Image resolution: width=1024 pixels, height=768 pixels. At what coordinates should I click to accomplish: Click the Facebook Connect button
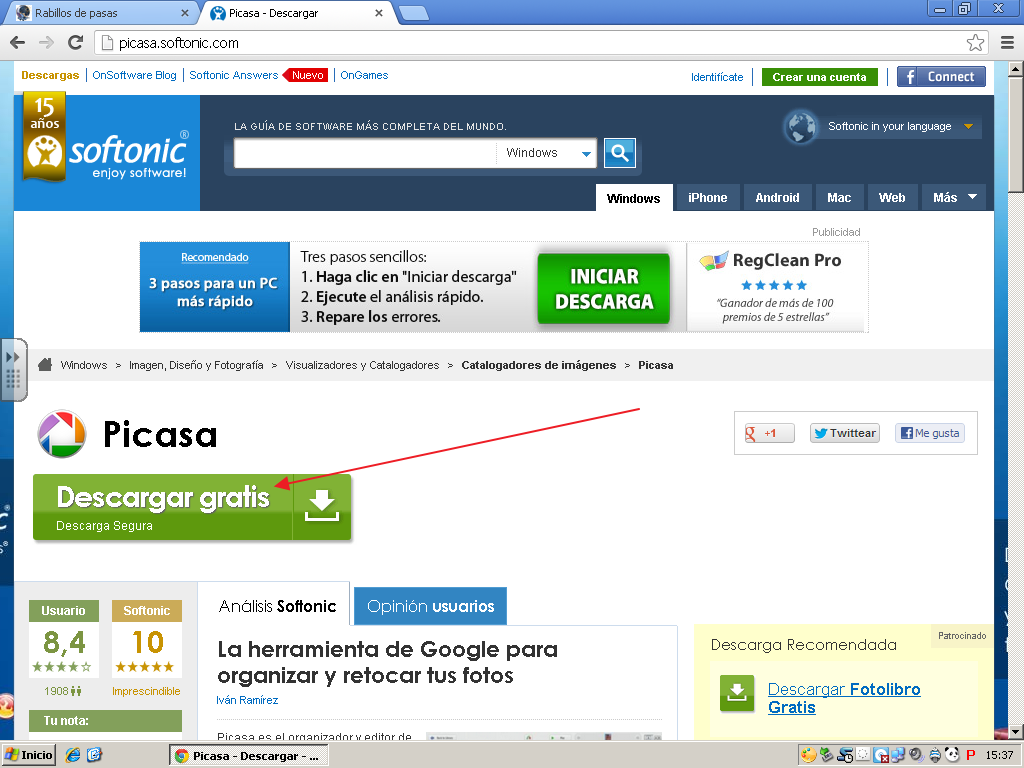point(941,76)
